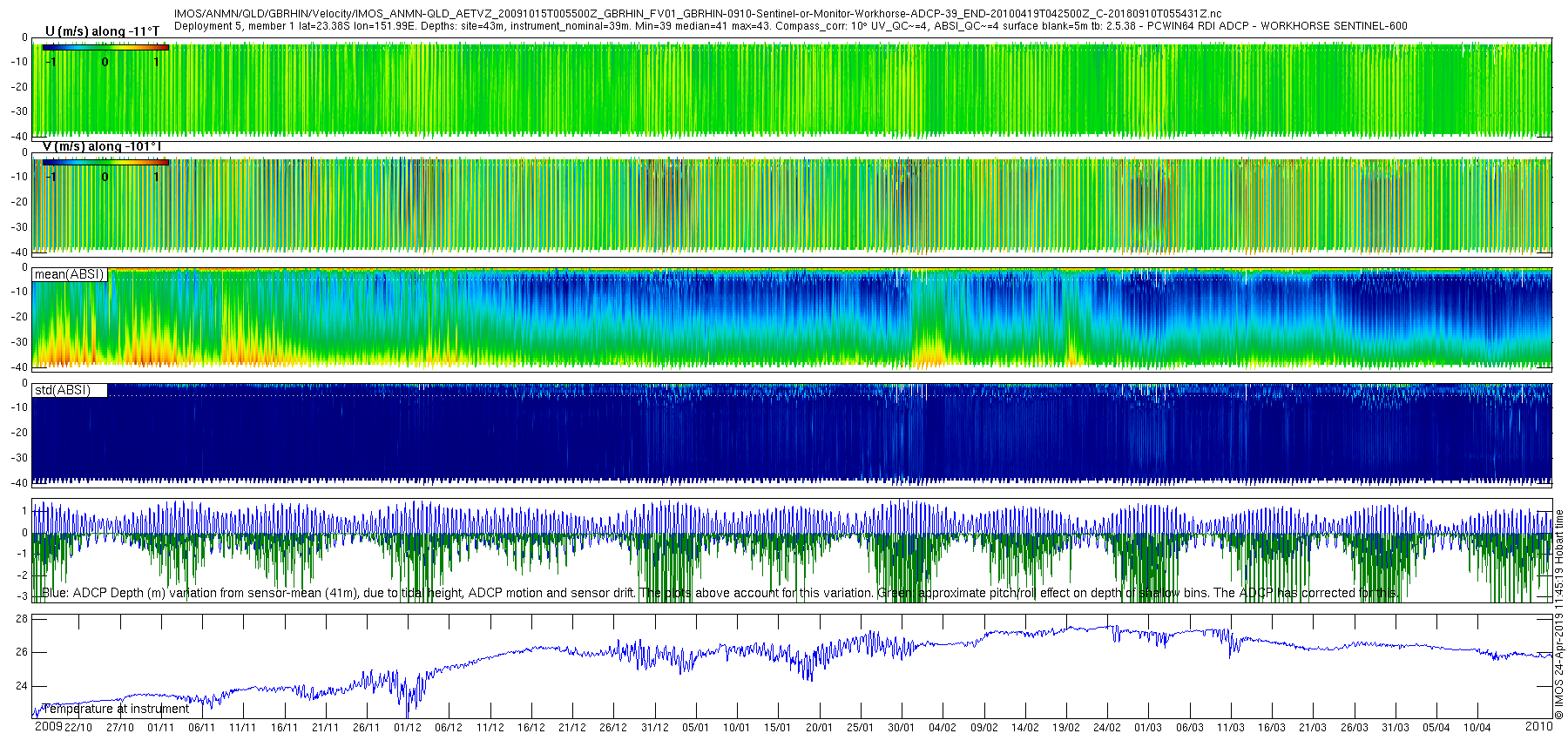Select the 24/02 date on time axis

(x=1106, y=728)
